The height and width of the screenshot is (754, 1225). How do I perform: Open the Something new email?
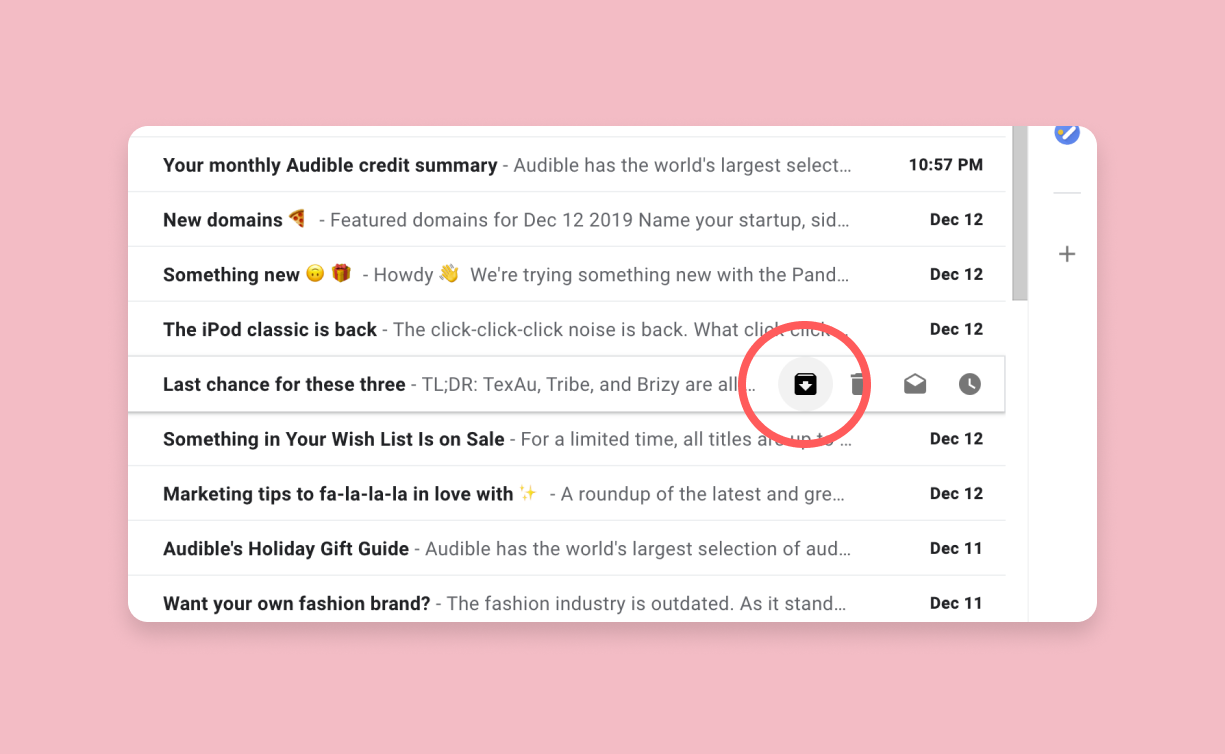pyautogui.click(x=567, y=274)
